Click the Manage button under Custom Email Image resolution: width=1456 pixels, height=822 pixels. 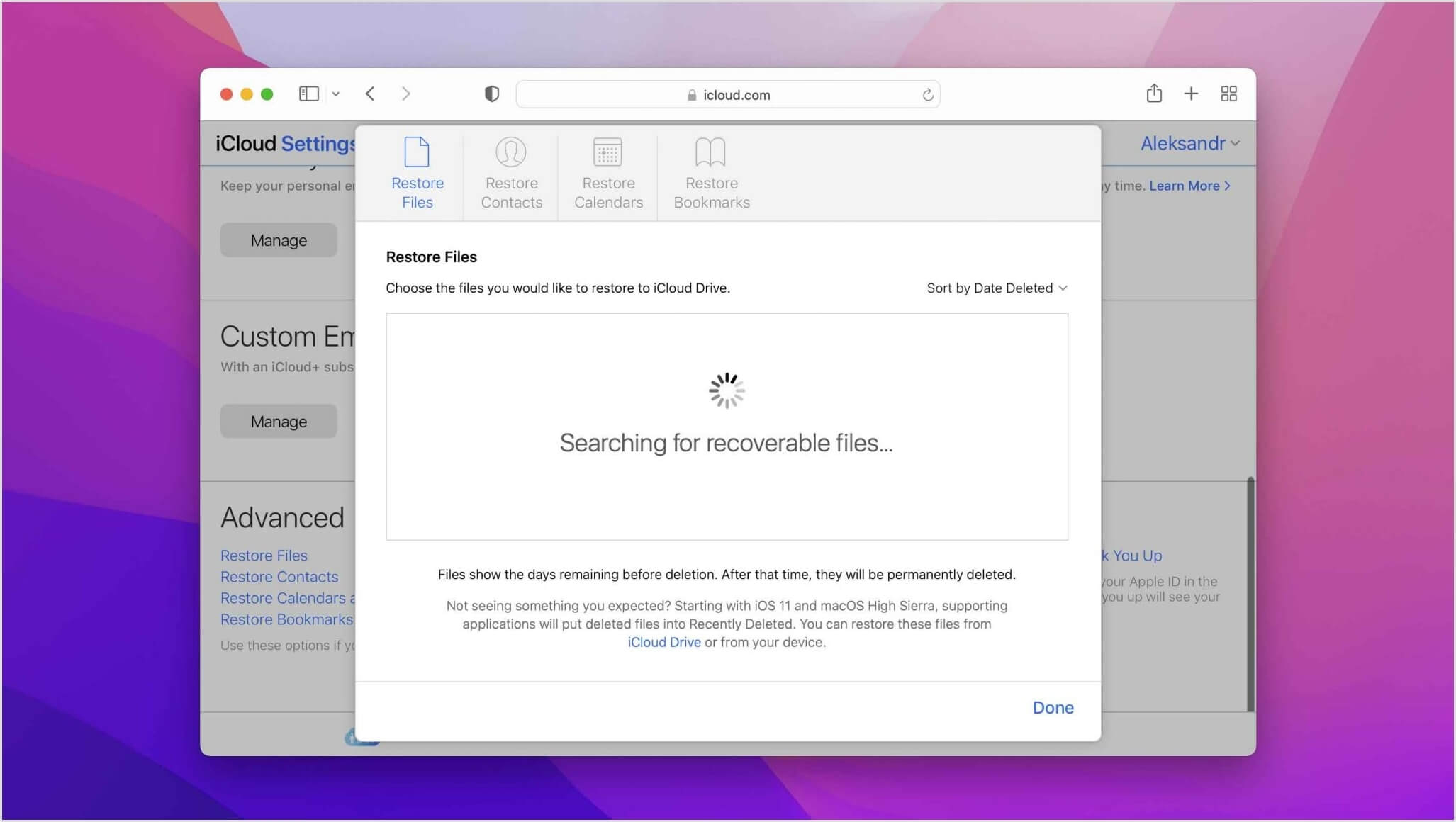pos(278,420)
